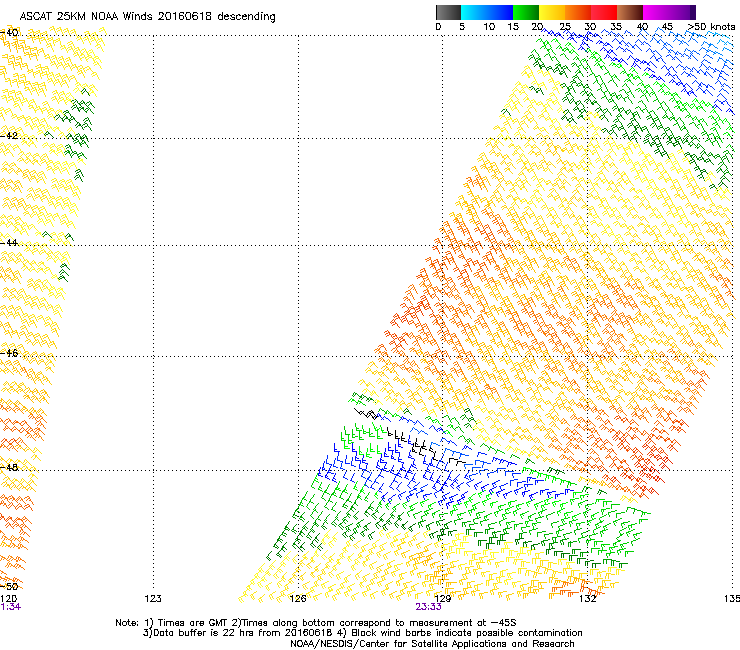Click the '15' label under the color bar
Image resolution: width=740 pixels, height=650 pixels.
tap(513, 27)
